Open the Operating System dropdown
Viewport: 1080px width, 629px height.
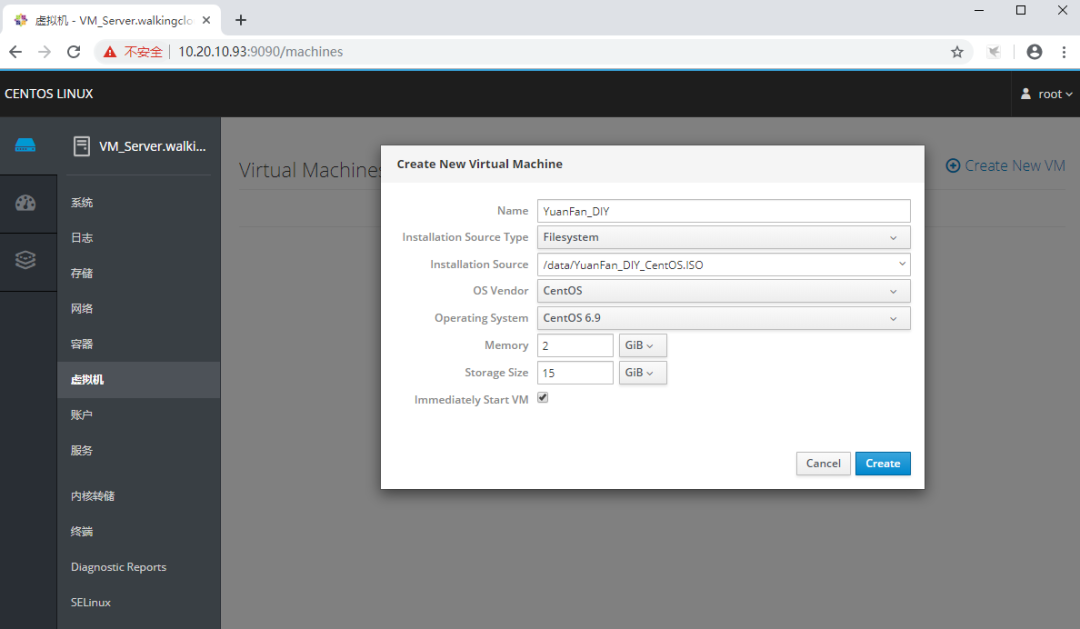pos(723,318)
